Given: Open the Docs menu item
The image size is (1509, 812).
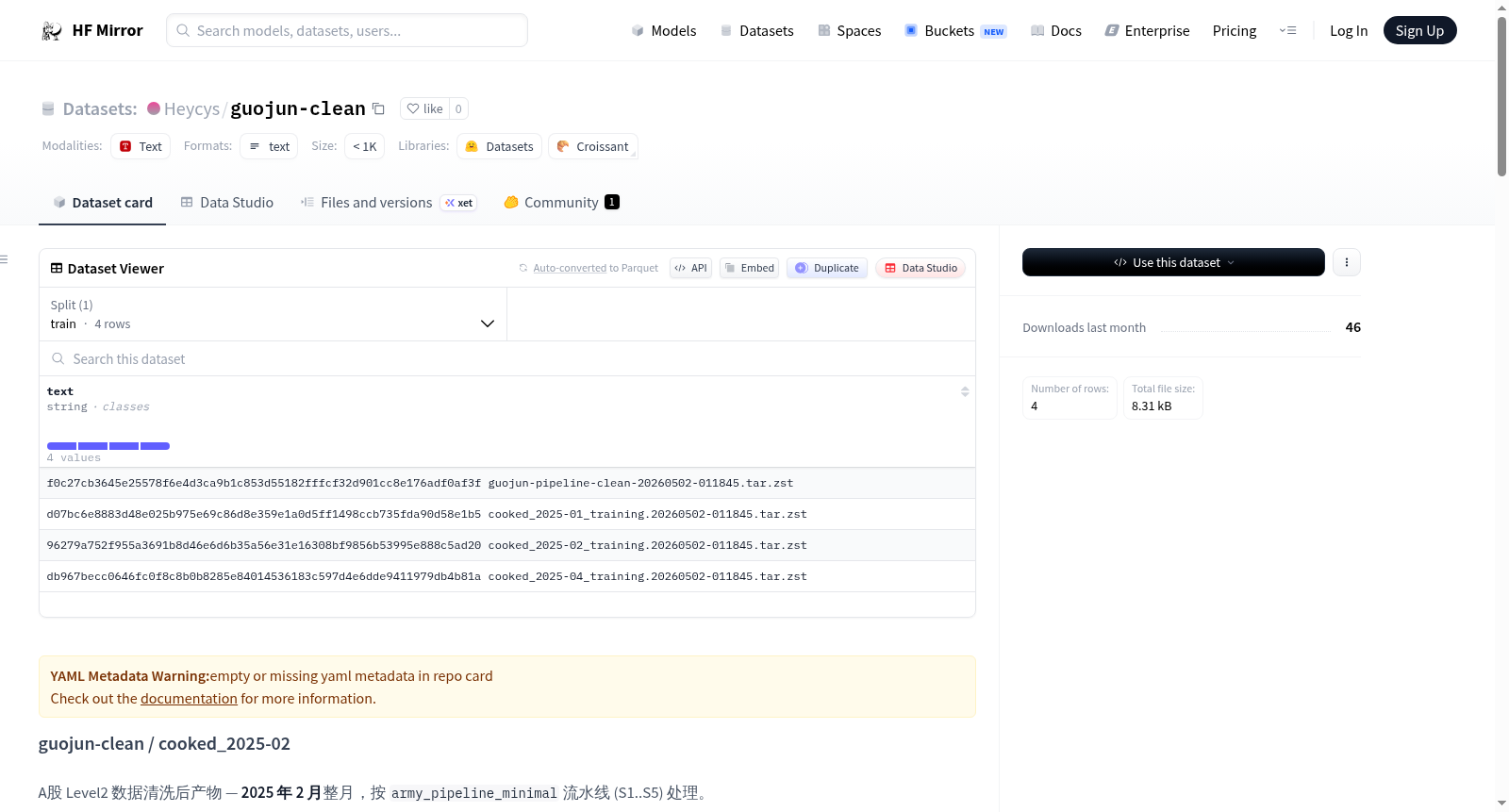Looking at the screenshot, I should 1056,31.
